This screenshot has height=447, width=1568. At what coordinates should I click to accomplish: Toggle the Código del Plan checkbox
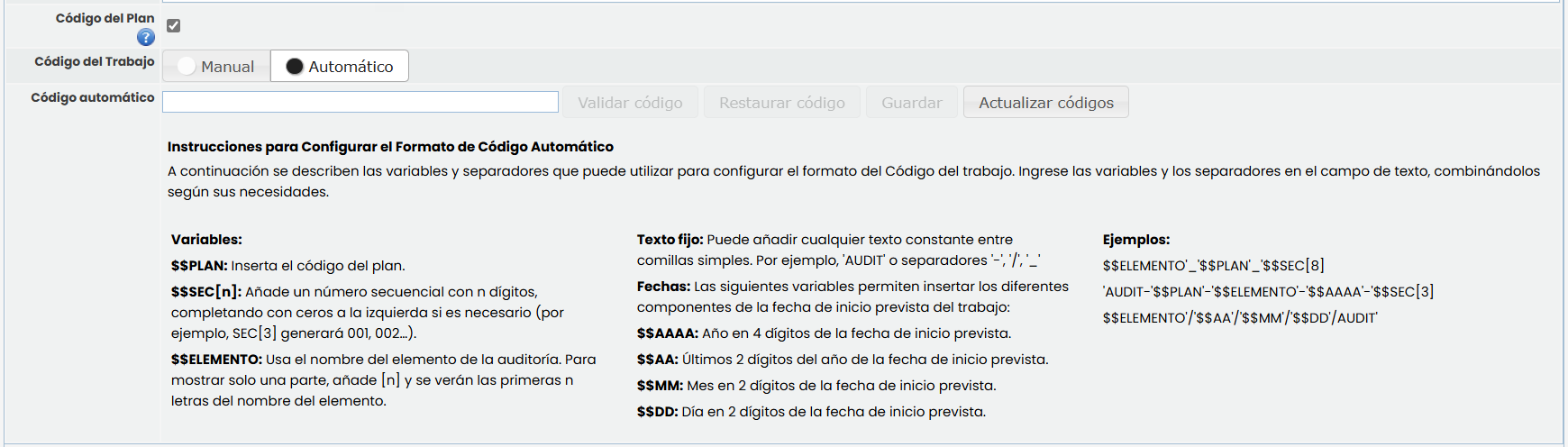[174, 26]
